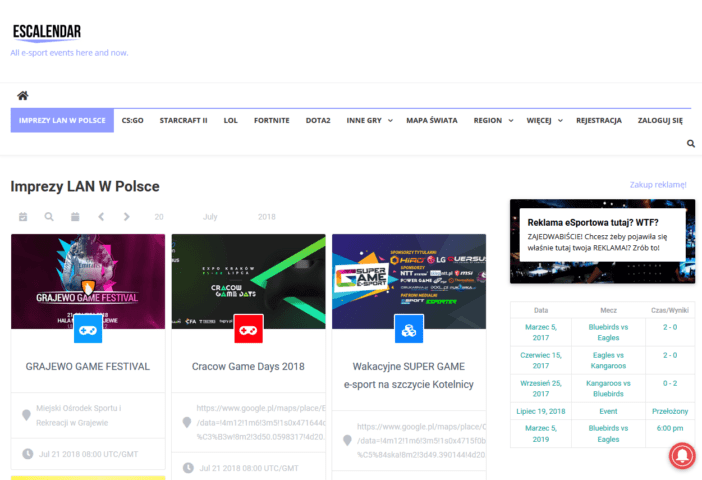Click Grajewo card date Jul 21 2018 08:00
The image size is (702, 480).
click(88, 454)
